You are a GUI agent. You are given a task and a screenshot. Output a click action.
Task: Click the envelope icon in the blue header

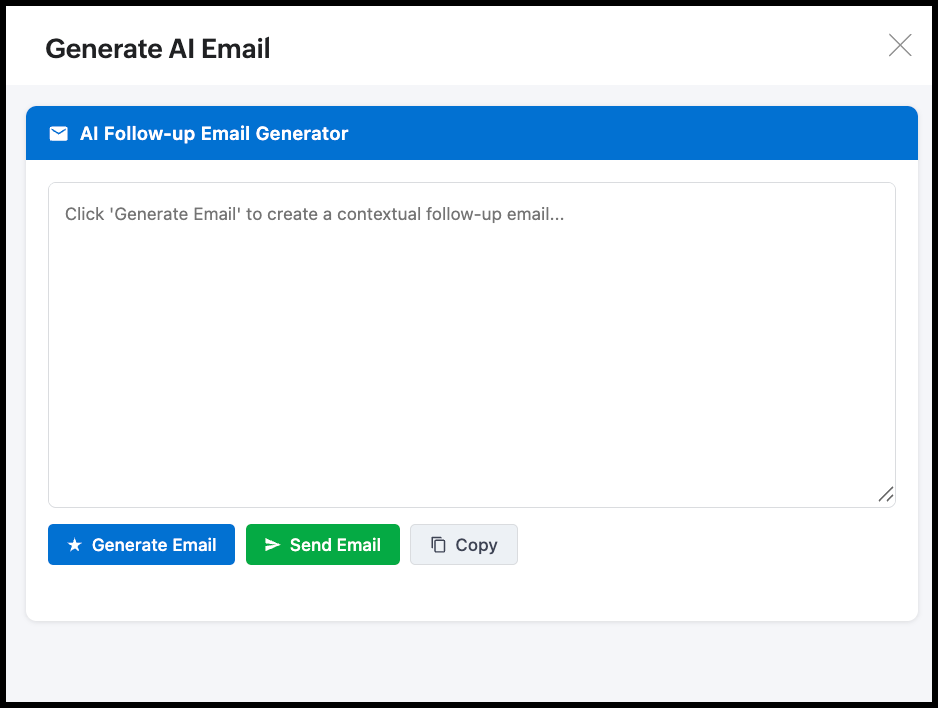coord(59,133)
